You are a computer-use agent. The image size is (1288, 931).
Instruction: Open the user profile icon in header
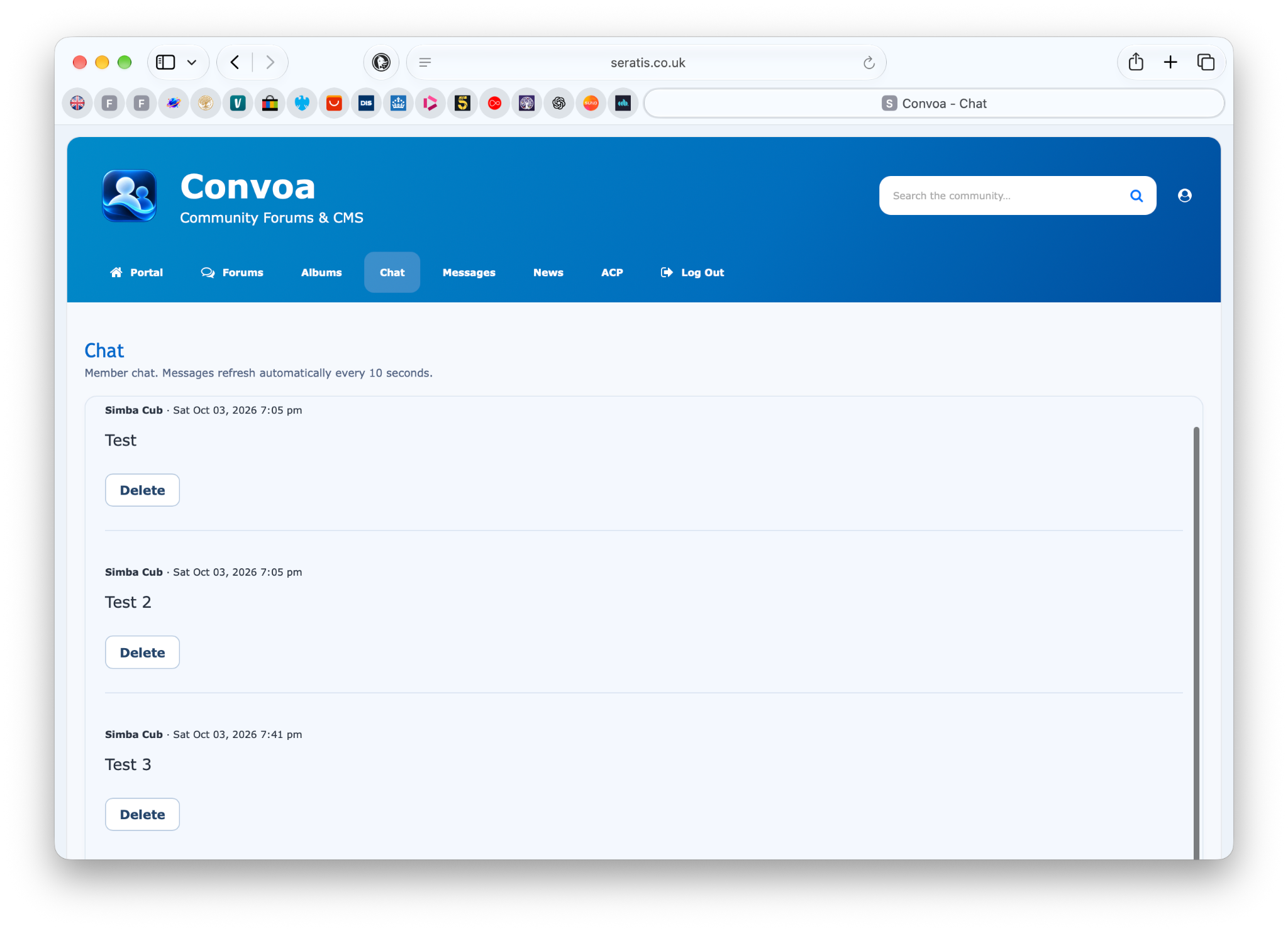1185,196
